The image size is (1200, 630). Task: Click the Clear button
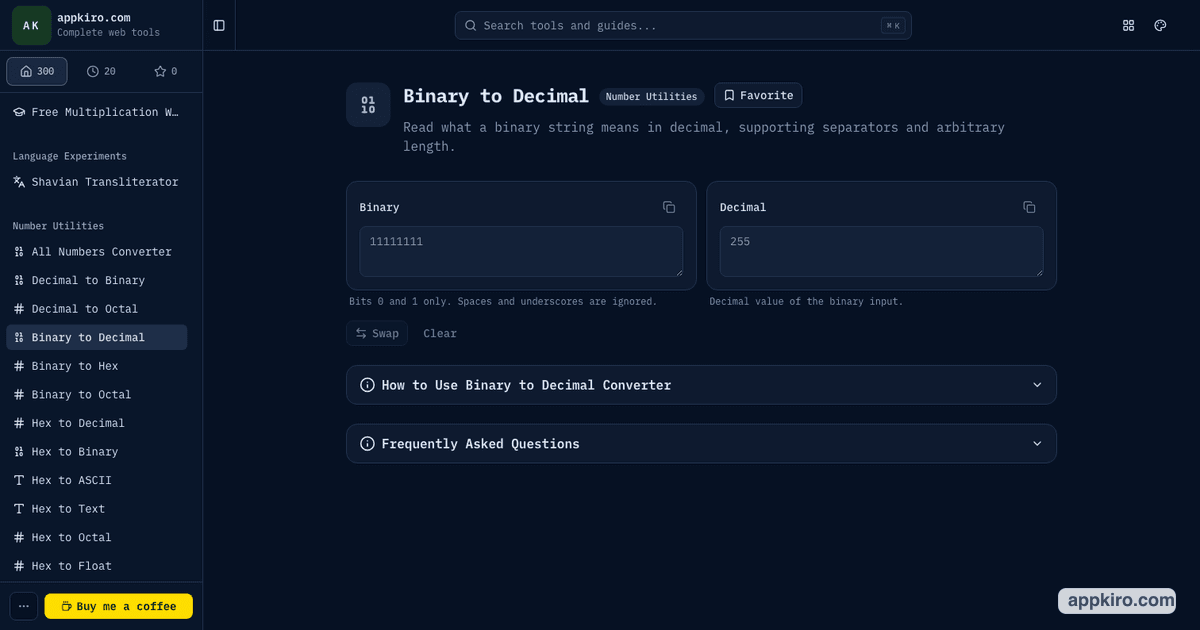pos(440,333)
